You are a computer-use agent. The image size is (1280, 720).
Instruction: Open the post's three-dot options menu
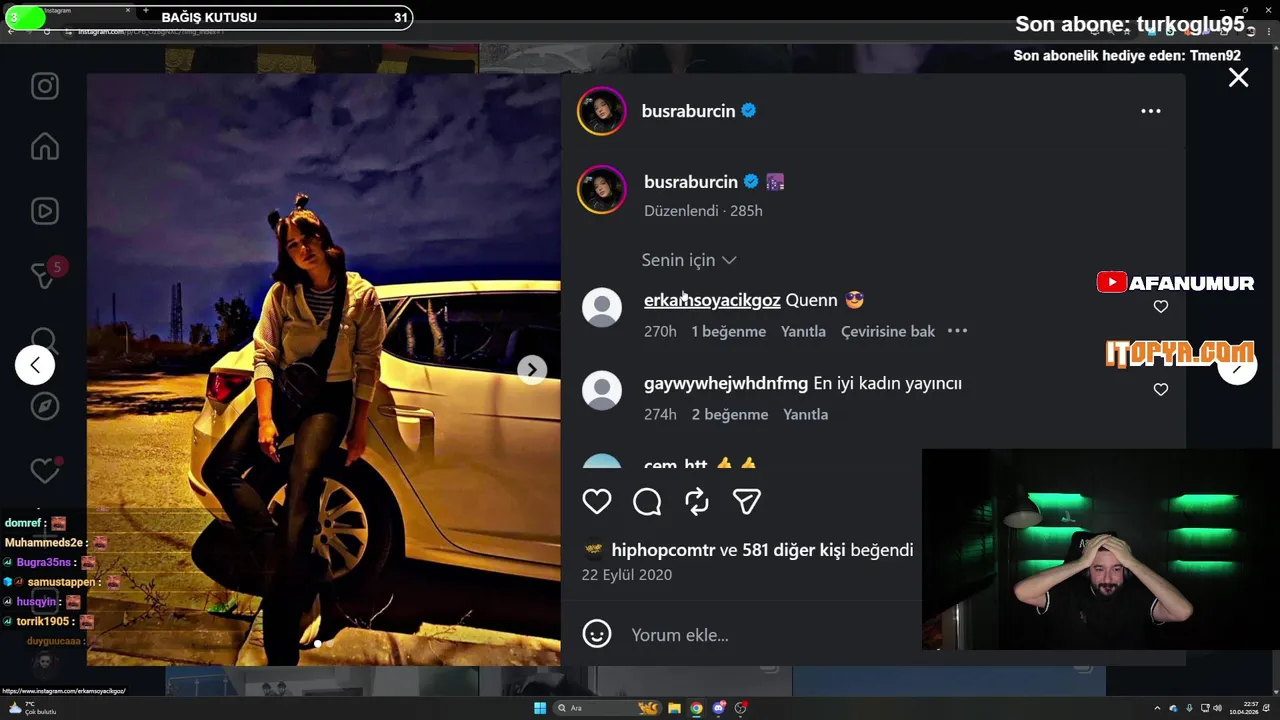point(1151,111)
